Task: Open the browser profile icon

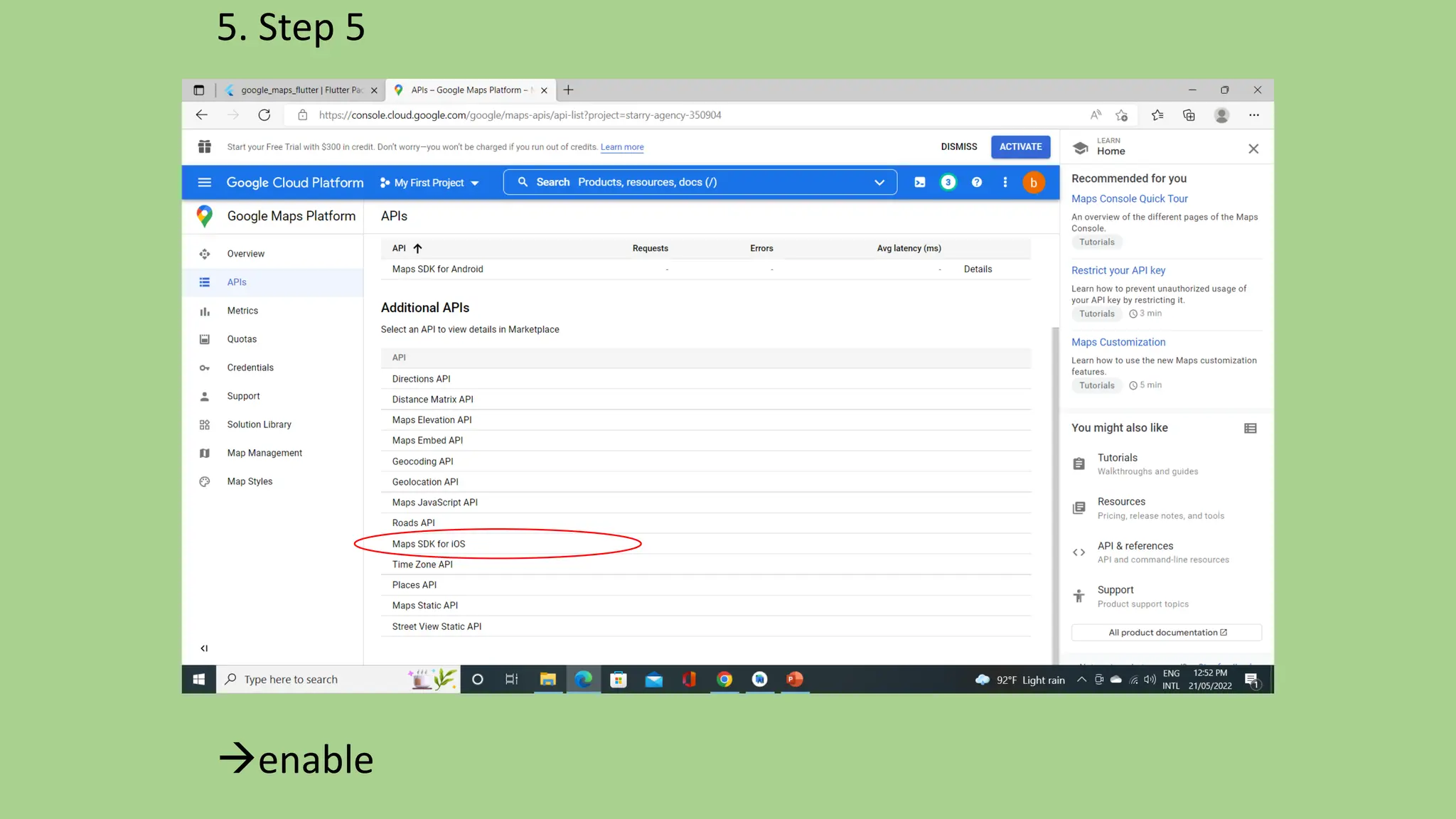Action: pos(1221,115)
